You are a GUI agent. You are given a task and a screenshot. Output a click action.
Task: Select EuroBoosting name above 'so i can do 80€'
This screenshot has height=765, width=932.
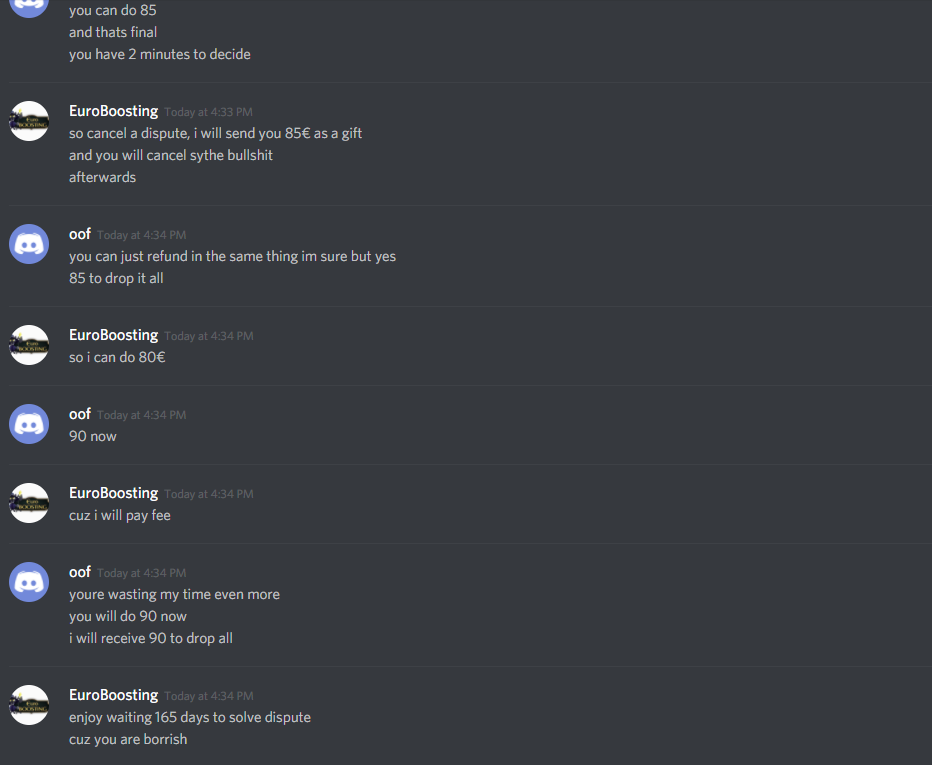114,335
